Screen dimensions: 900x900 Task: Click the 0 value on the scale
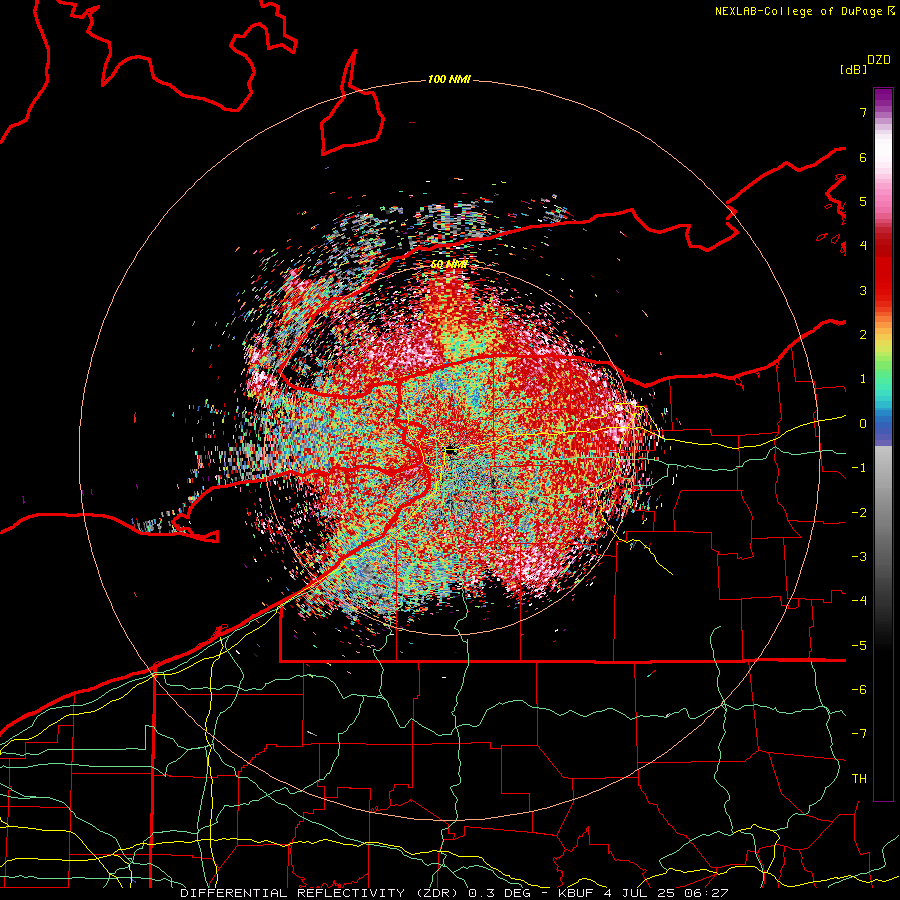(x=863, y=424)
